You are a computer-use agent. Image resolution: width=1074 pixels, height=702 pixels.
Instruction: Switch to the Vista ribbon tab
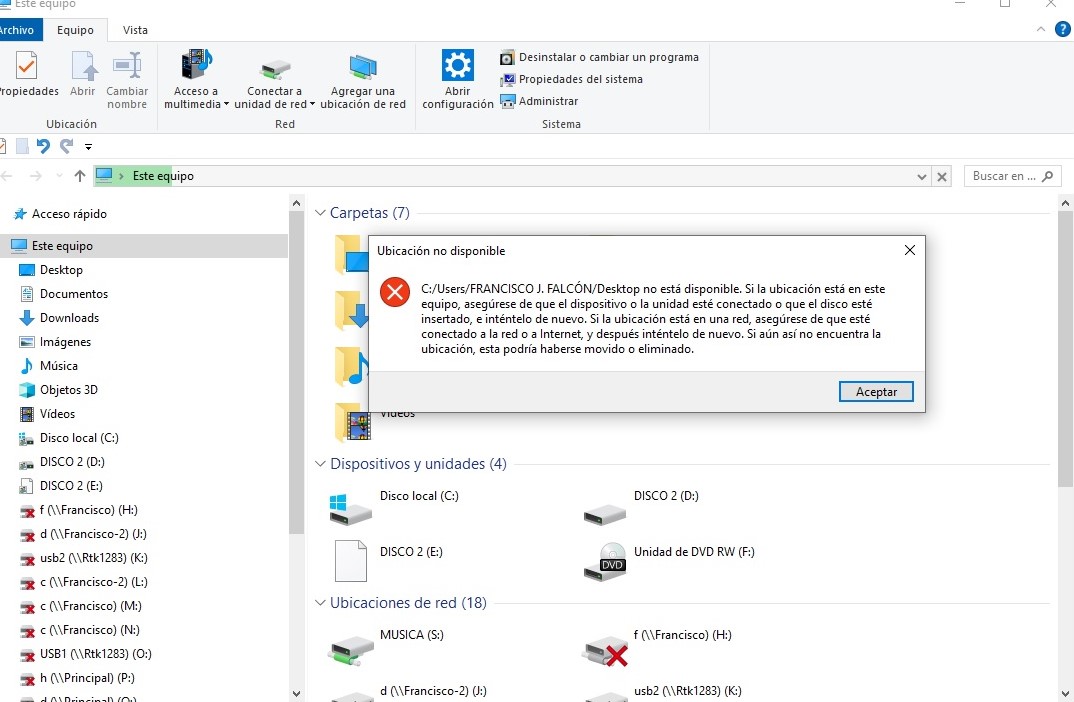point(135,30)
